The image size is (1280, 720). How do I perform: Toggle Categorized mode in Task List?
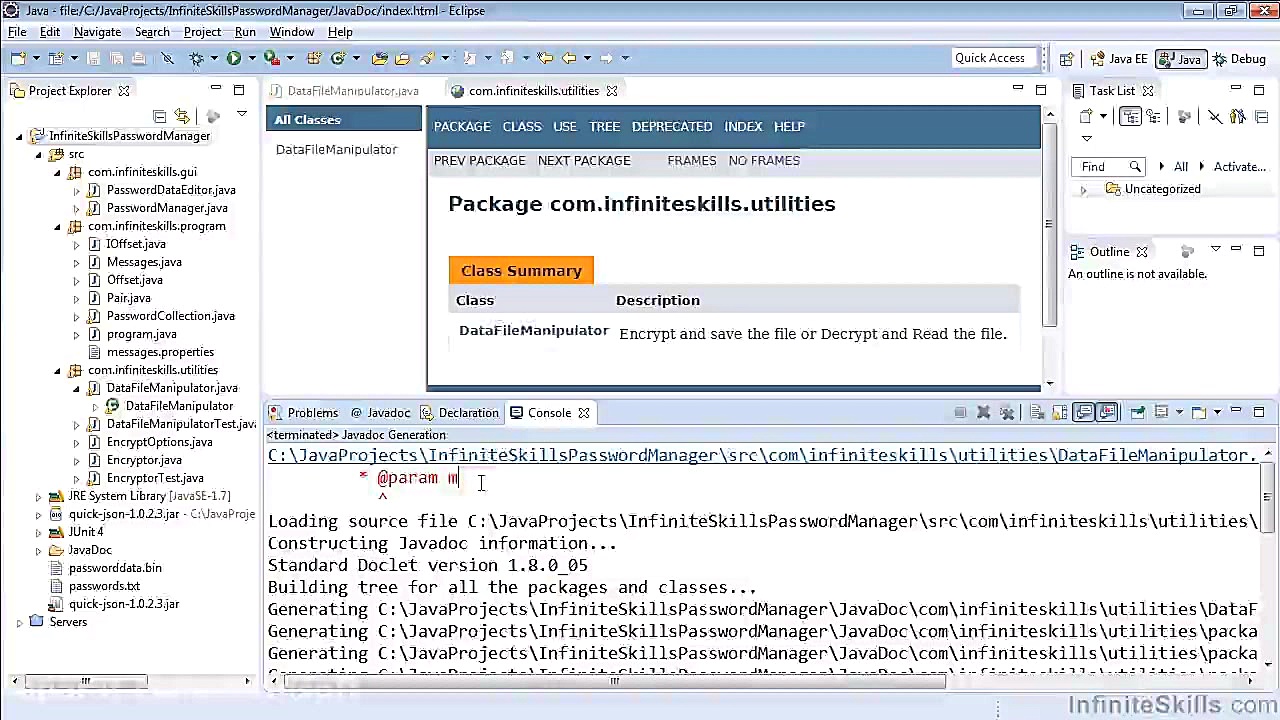click(1131, 117)
